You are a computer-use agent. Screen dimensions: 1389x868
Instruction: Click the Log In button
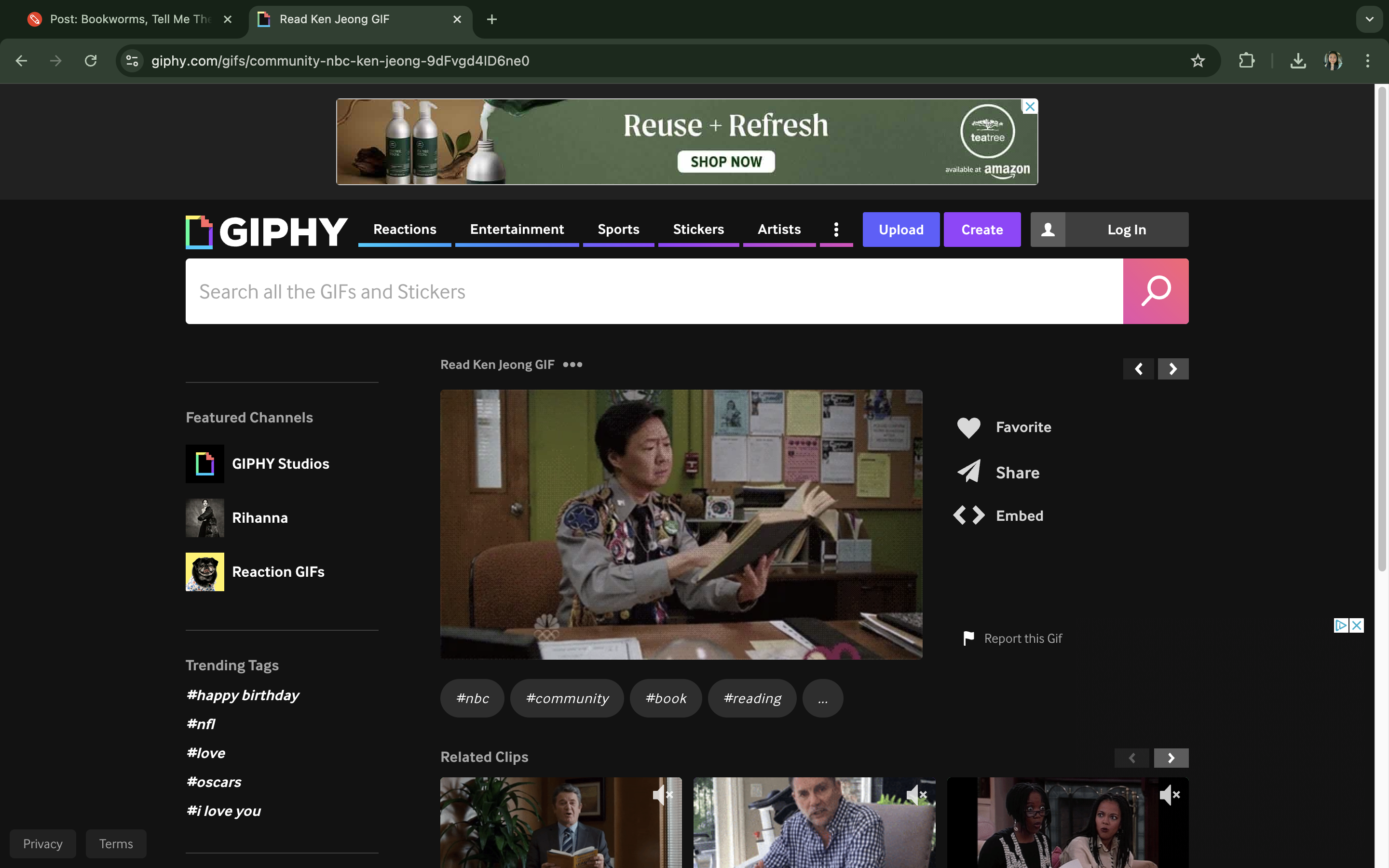point(1126,229)
